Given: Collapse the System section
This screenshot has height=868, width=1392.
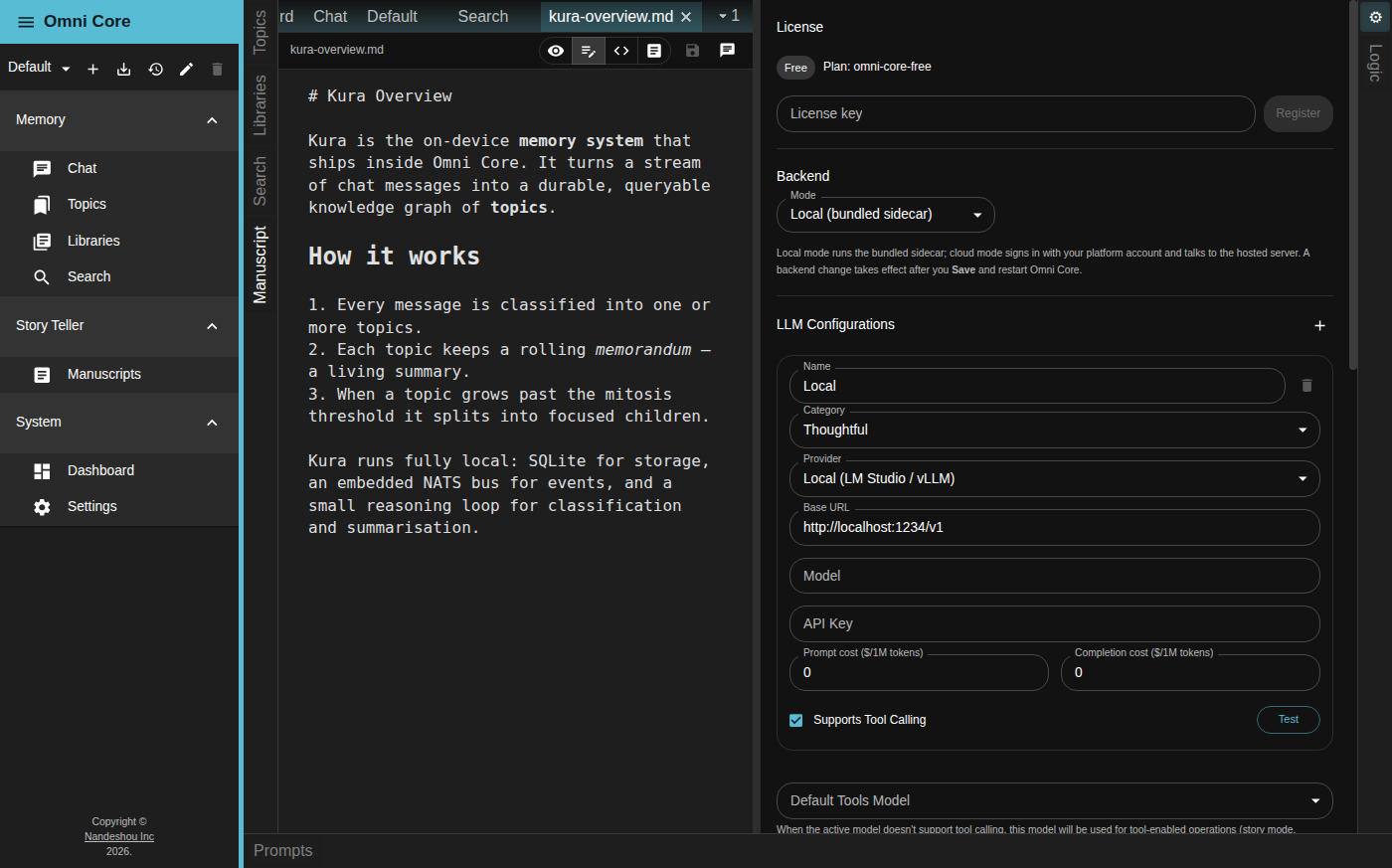Looking at the screenshot, I should 212,423.
